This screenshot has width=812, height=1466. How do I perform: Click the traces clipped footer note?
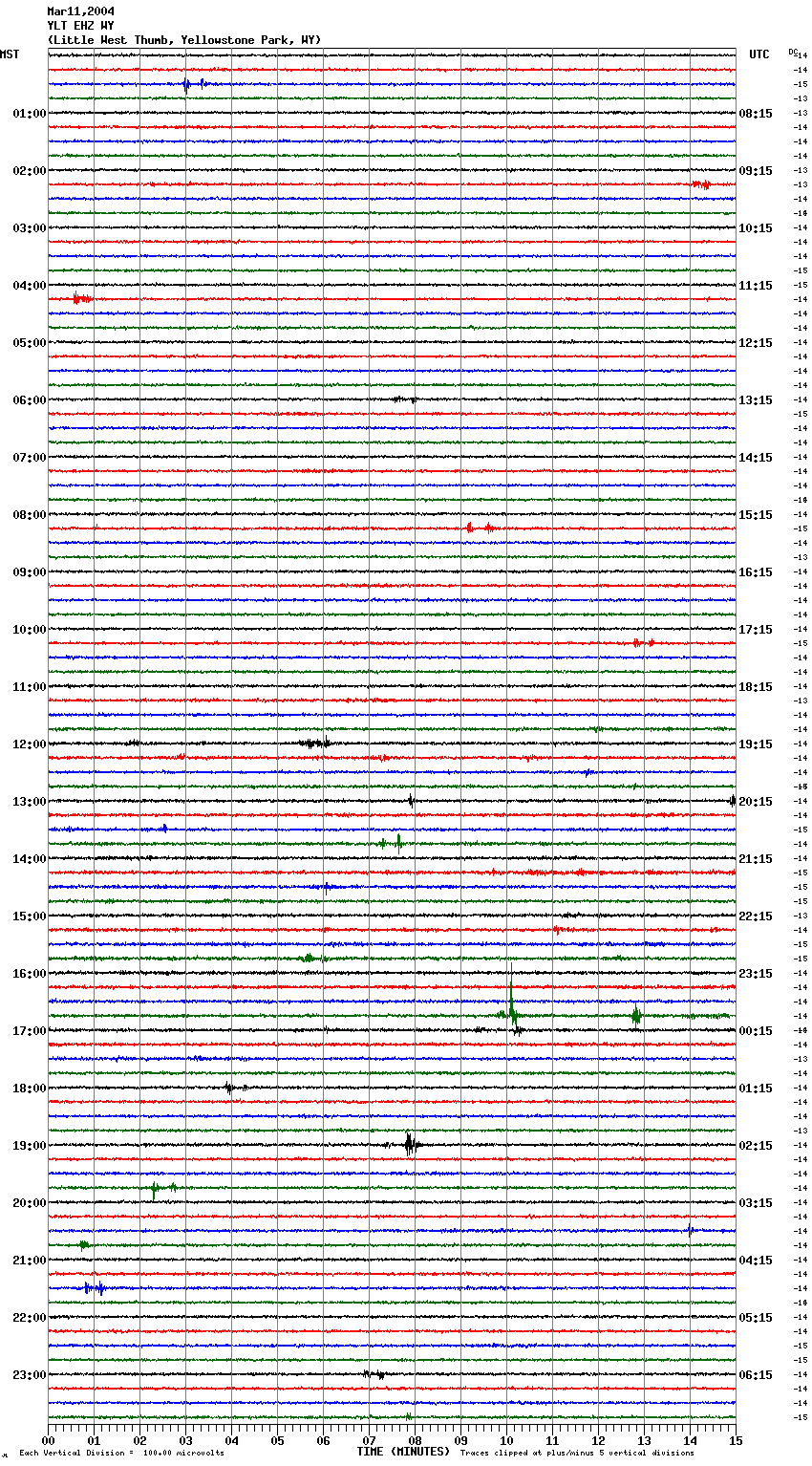point(577,1453)
